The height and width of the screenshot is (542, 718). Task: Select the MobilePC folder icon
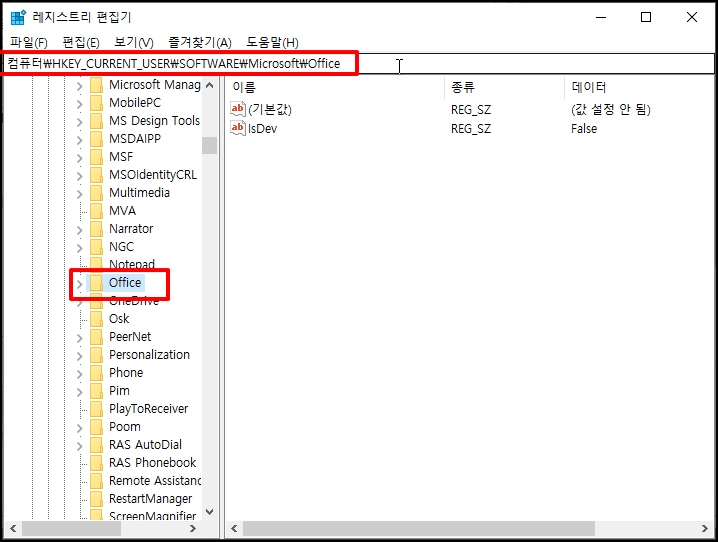coord(96,103)
